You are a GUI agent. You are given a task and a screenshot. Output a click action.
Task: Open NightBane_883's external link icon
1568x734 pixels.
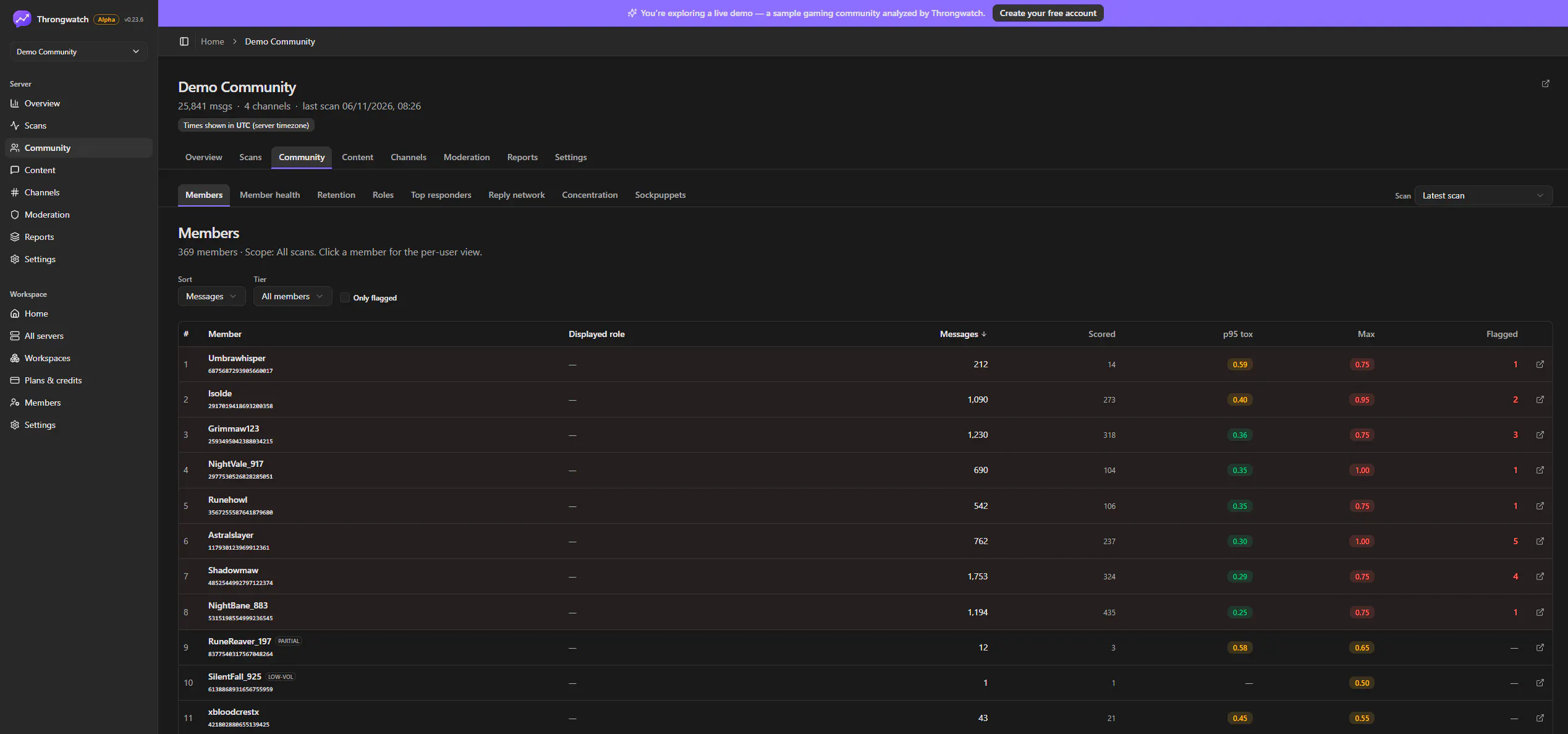1540,612
